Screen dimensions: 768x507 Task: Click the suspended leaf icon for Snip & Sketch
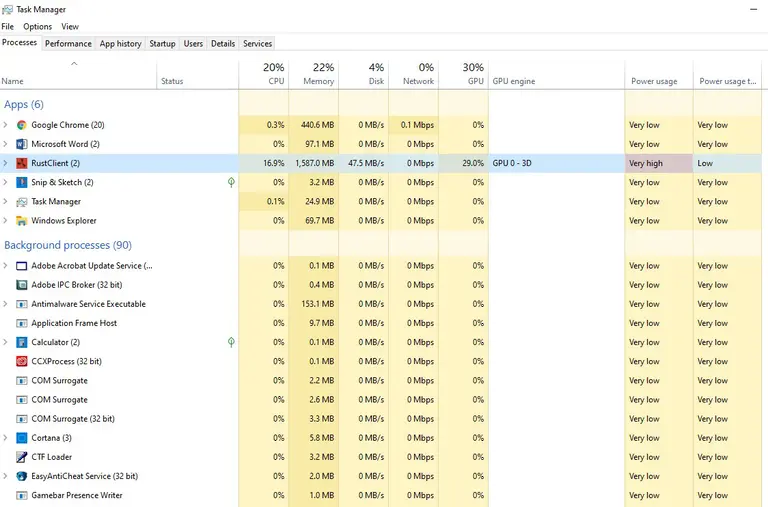point(231,182)
